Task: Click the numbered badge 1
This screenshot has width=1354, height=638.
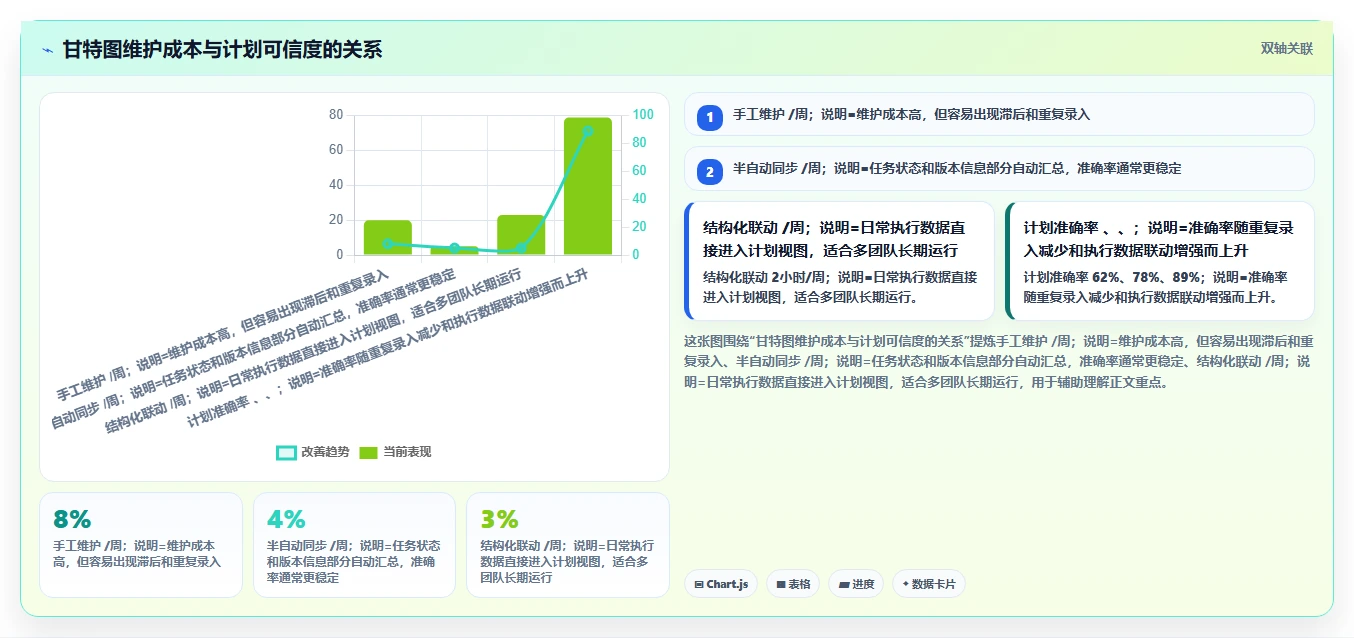Action: point(709,118)
